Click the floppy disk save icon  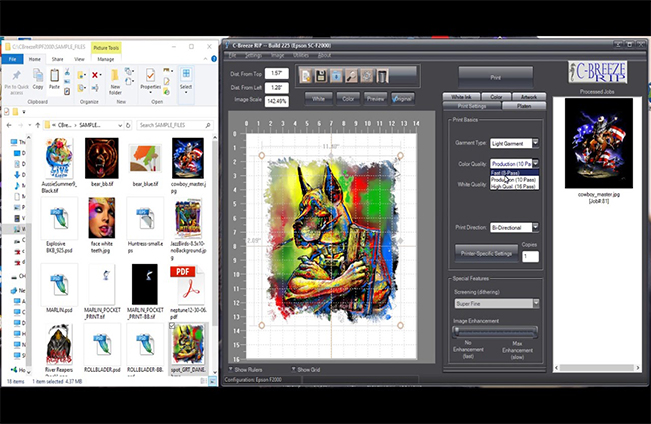pos(321,76)
